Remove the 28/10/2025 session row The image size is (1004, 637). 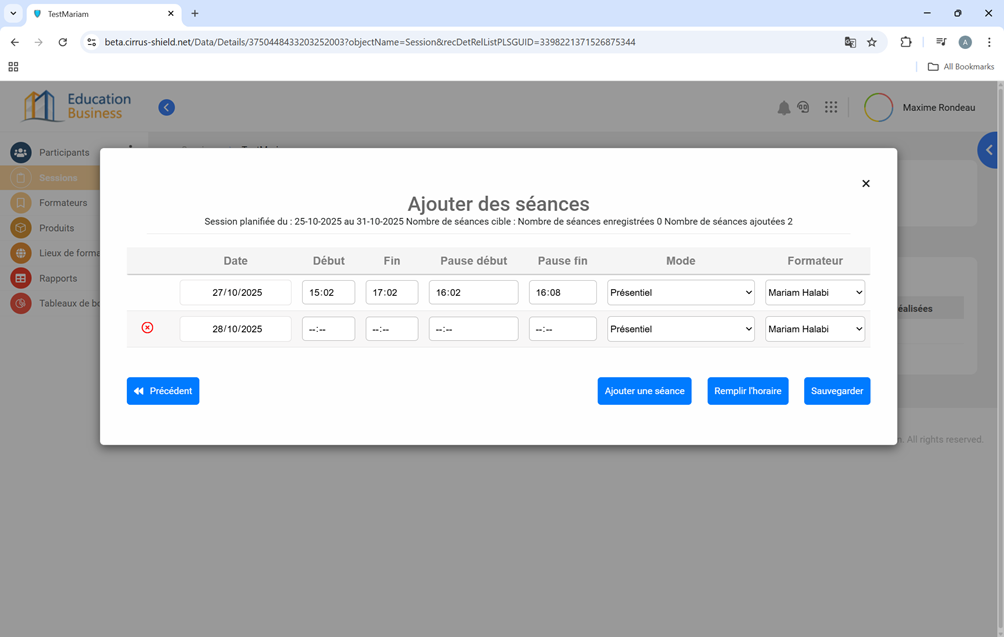point(147,328)
